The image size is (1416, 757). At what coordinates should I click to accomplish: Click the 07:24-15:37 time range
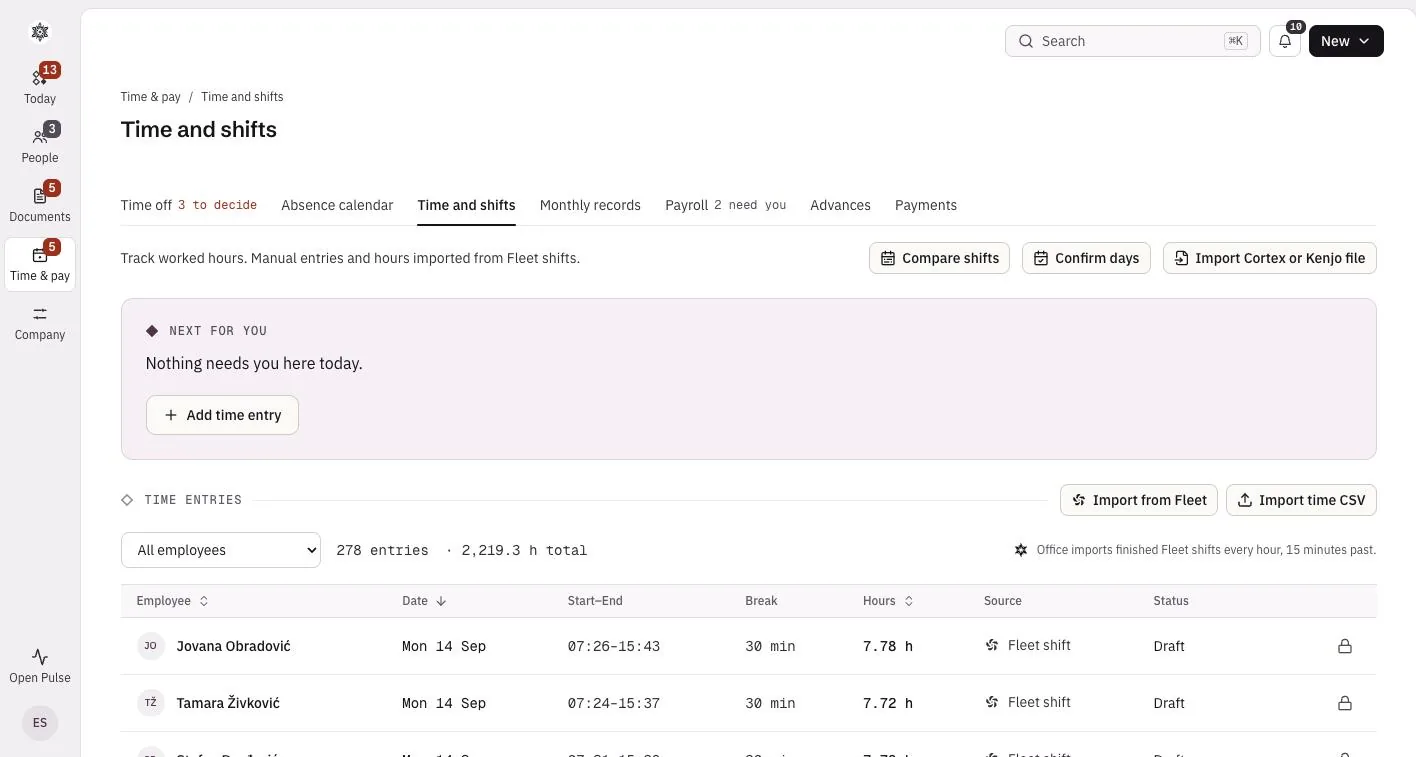[x=614, y=703]
